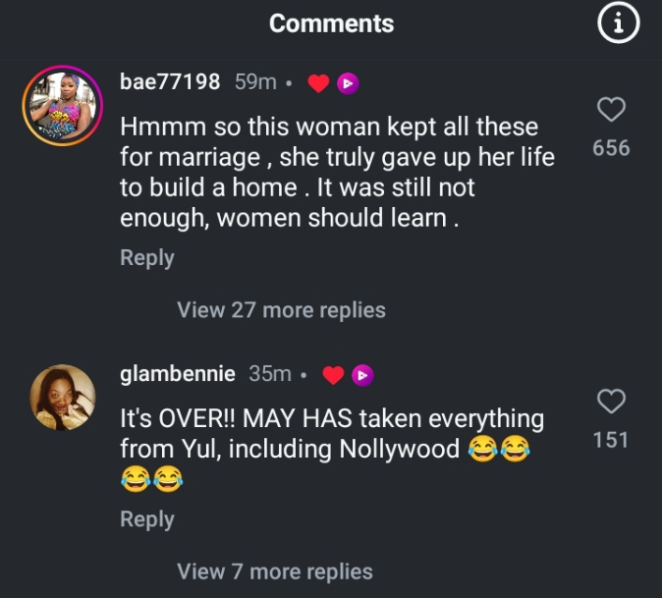Expand View 7 more replies
662x598 pixels.
tap(275, 572)
